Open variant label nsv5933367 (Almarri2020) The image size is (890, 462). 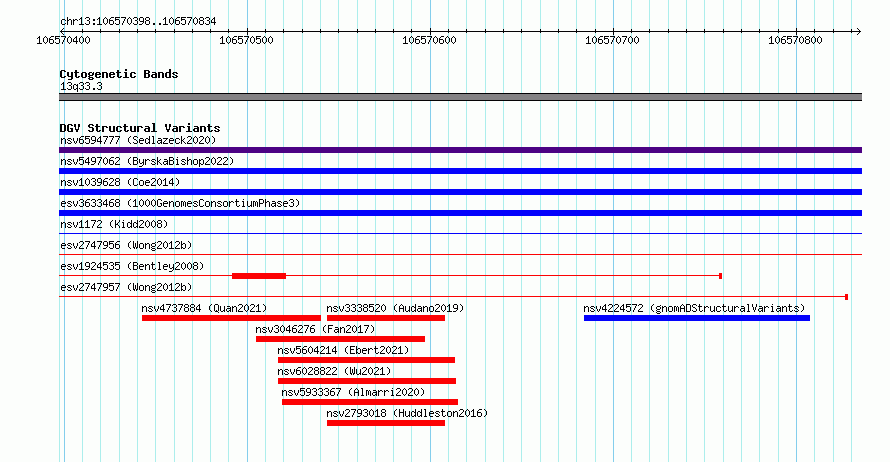click(x=353, y=392)
